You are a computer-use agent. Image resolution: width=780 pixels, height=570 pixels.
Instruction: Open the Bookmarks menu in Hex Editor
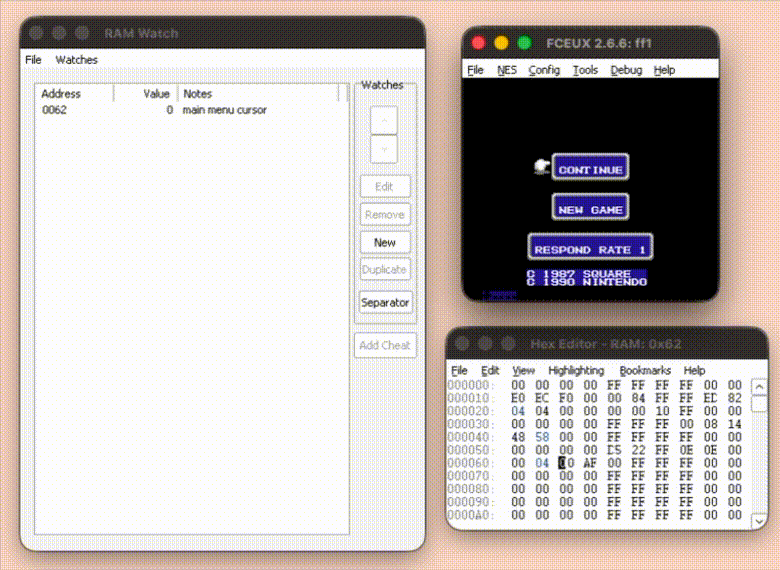point(645,371)
